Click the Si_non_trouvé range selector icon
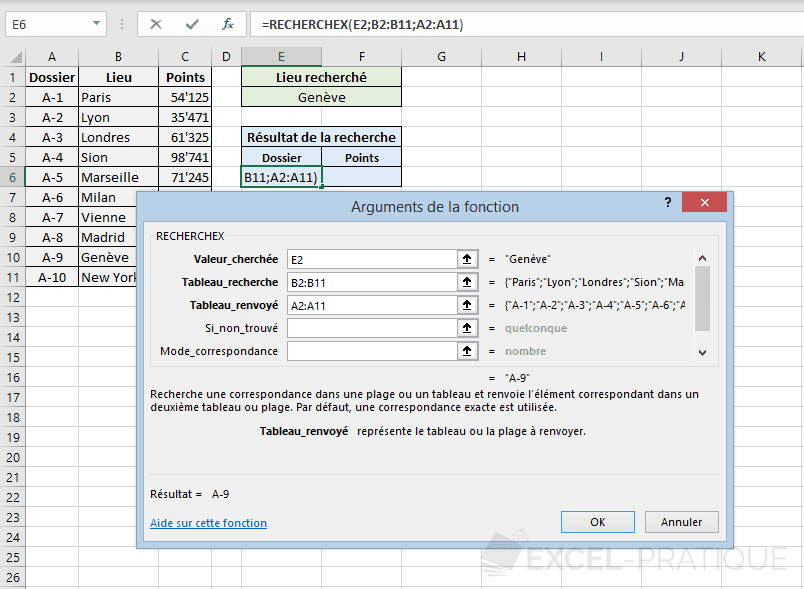The image size is (804, 589). [466, 328]
